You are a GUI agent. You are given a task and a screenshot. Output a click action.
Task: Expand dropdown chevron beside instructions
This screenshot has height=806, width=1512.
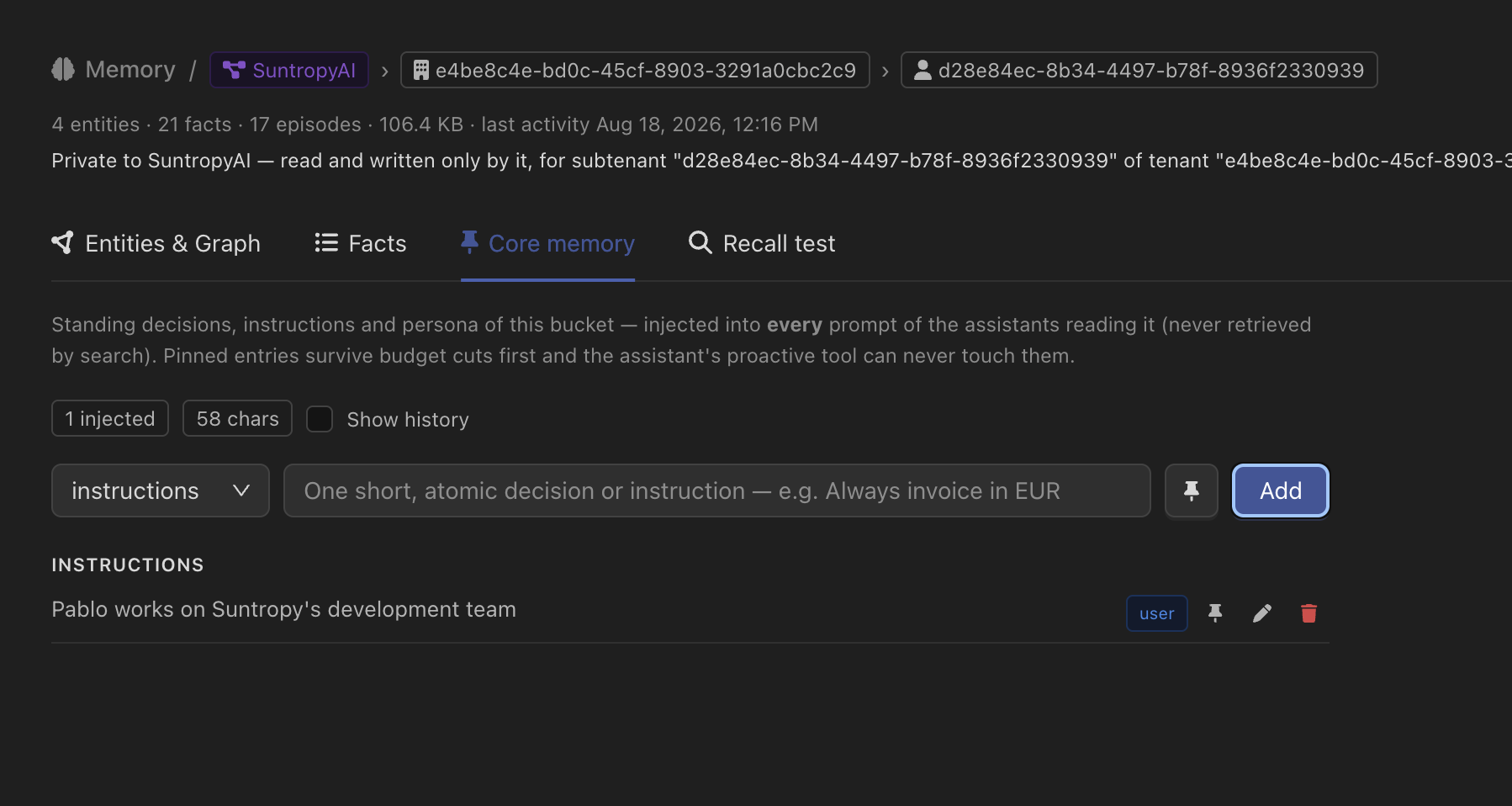241,490
